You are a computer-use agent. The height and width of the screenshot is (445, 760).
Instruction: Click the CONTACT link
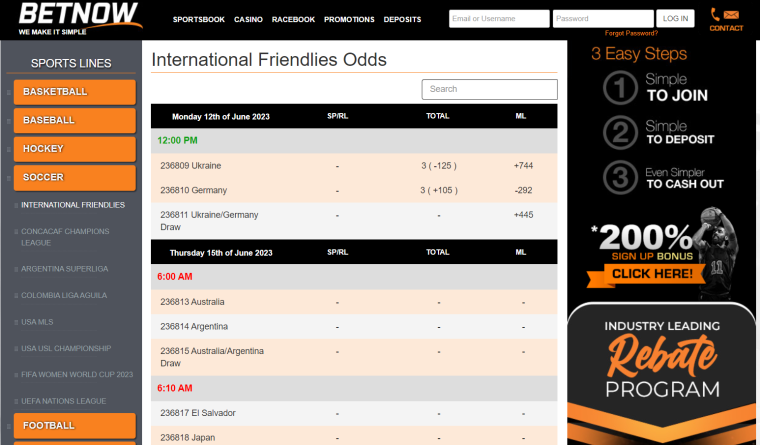click(x=726, y=28)
